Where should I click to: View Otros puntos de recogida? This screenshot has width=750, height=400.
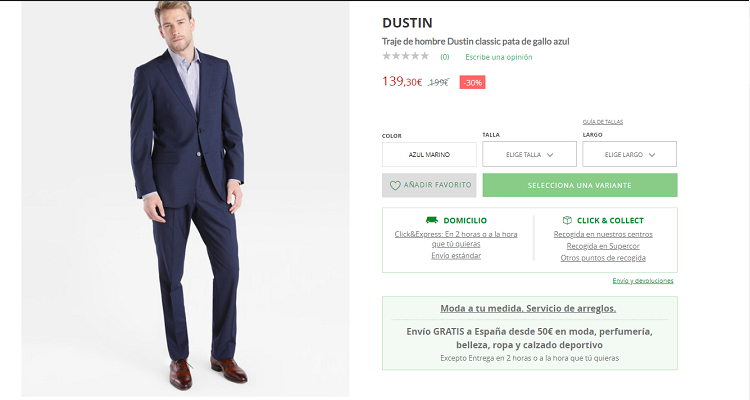602,258
